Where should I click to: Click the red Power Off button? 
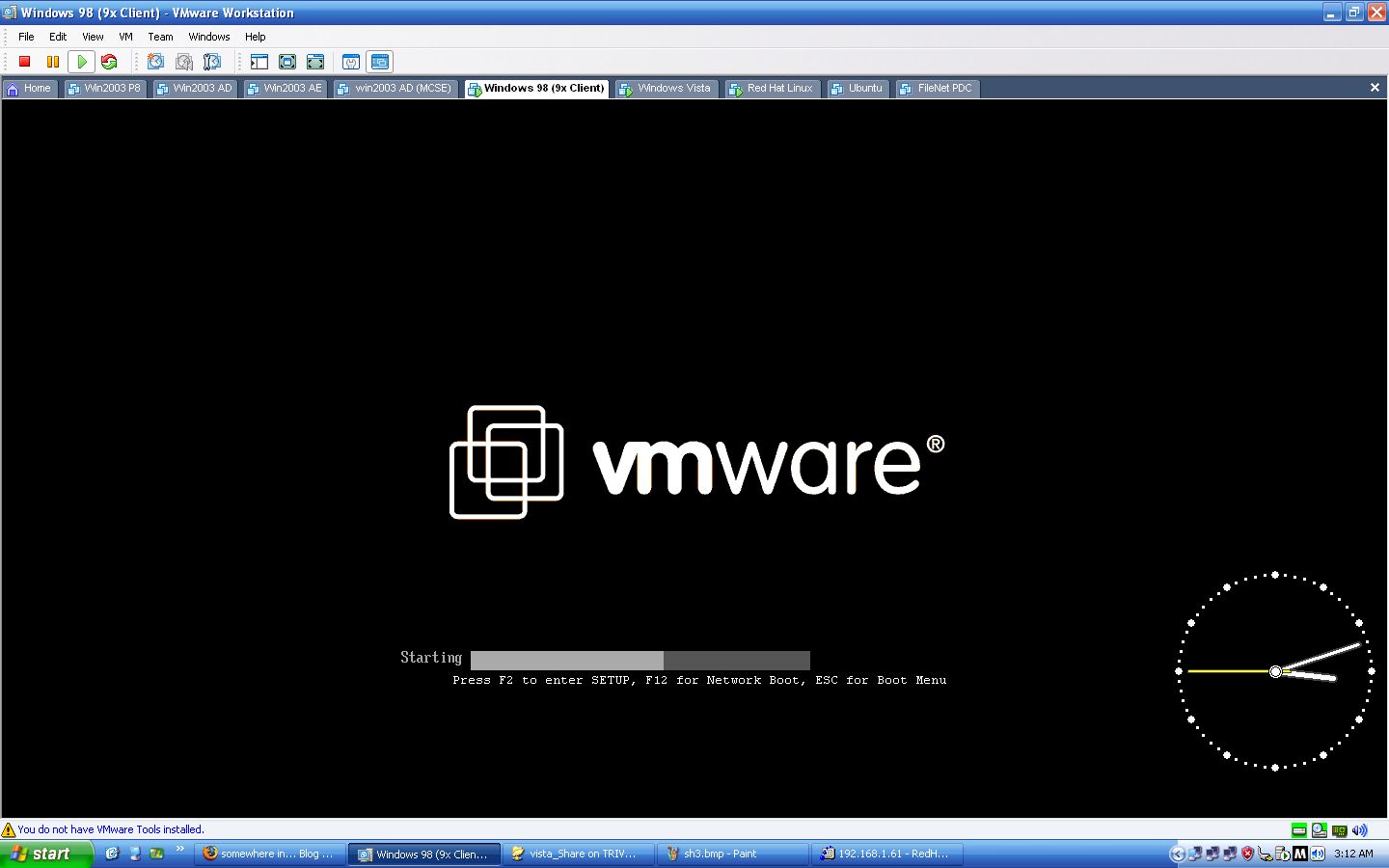click(25, 62)
